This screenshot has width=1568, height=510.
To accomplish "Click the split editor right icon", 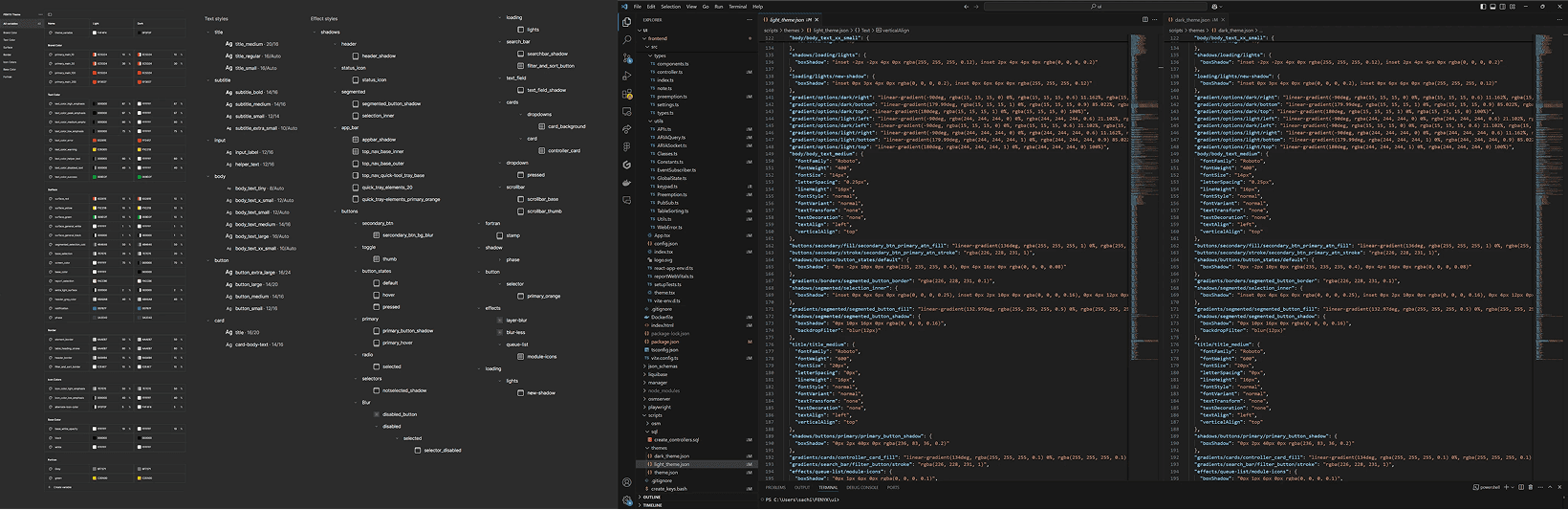I will 1144,19.
